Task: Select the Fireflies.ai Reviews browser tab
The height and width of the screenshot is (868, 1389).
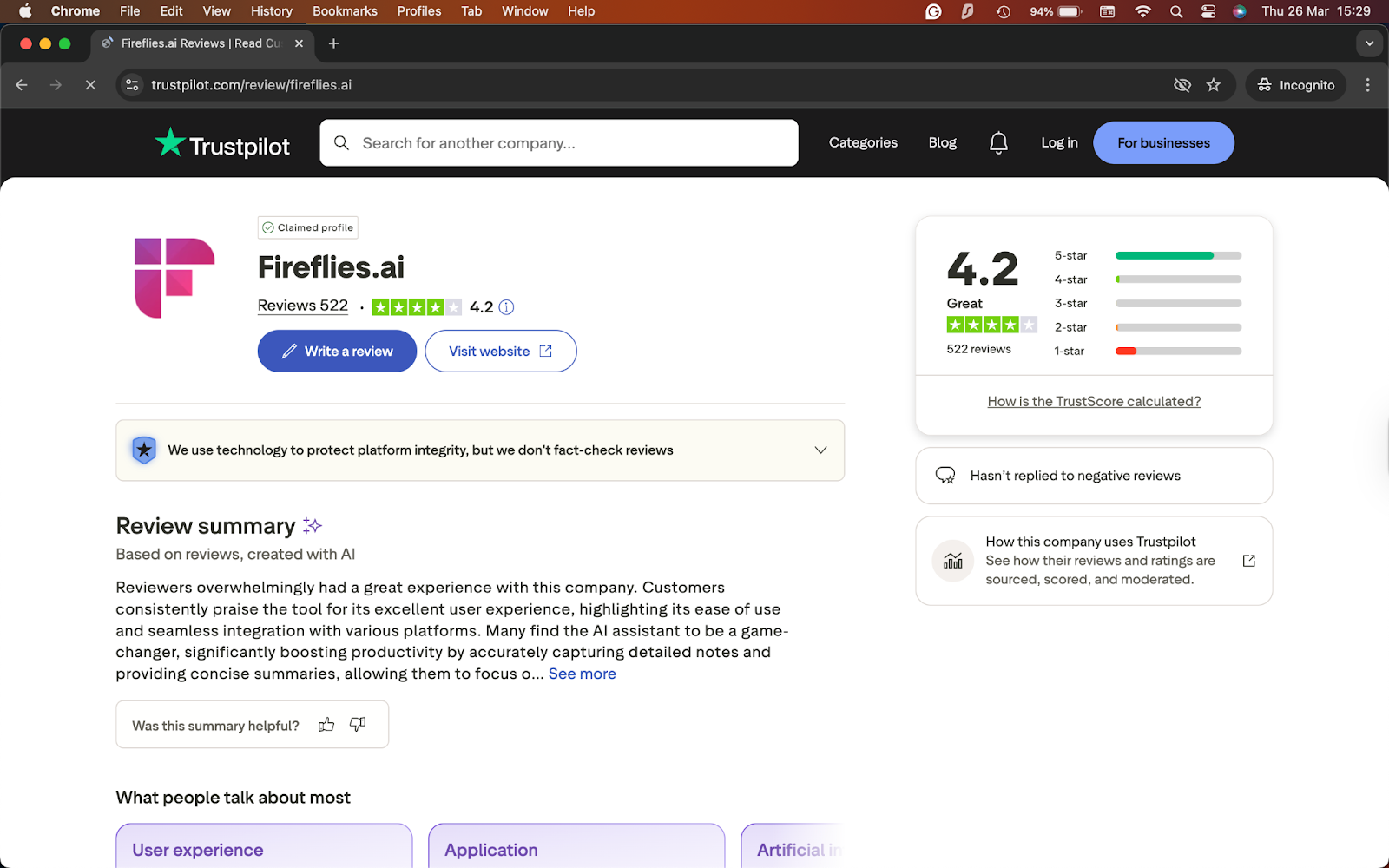Action: coord(202,43)
